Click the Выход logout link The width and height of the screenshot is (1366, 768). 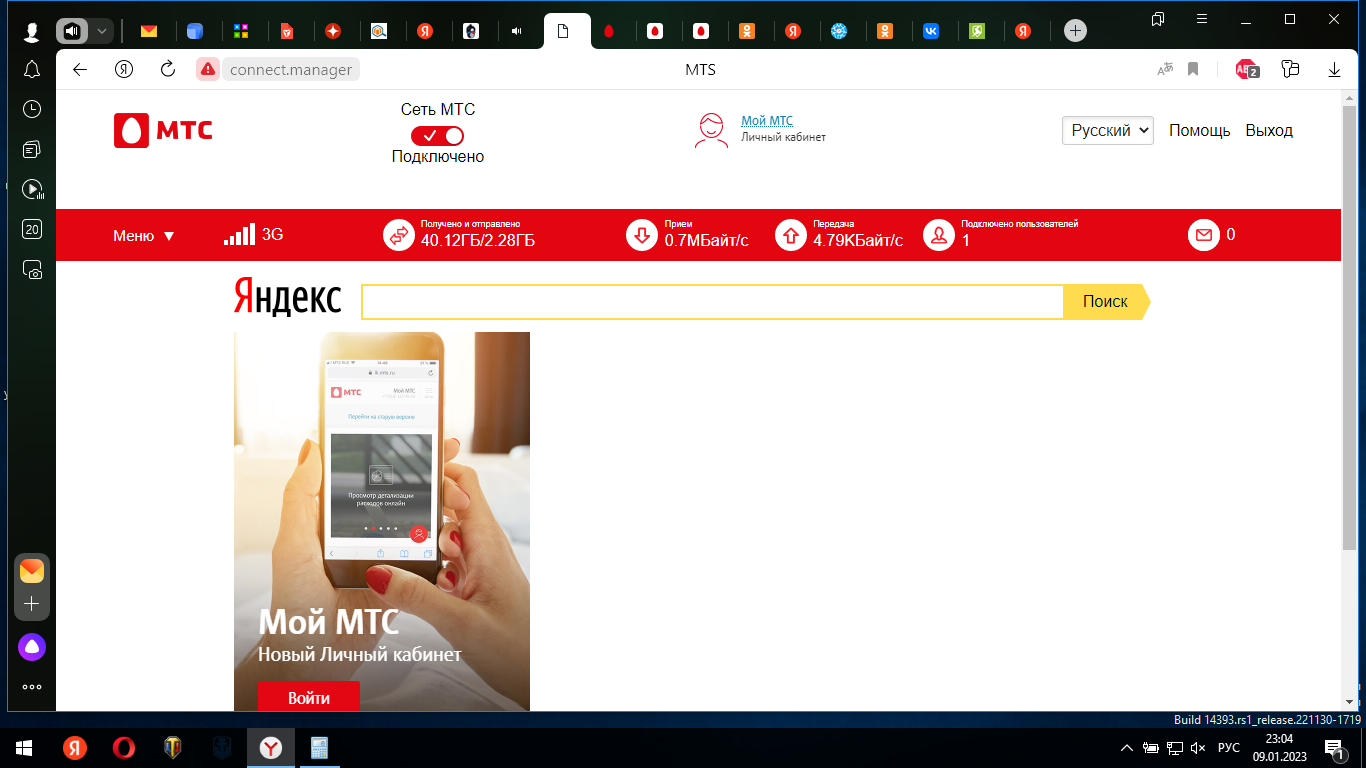[x=1269, y=130]
